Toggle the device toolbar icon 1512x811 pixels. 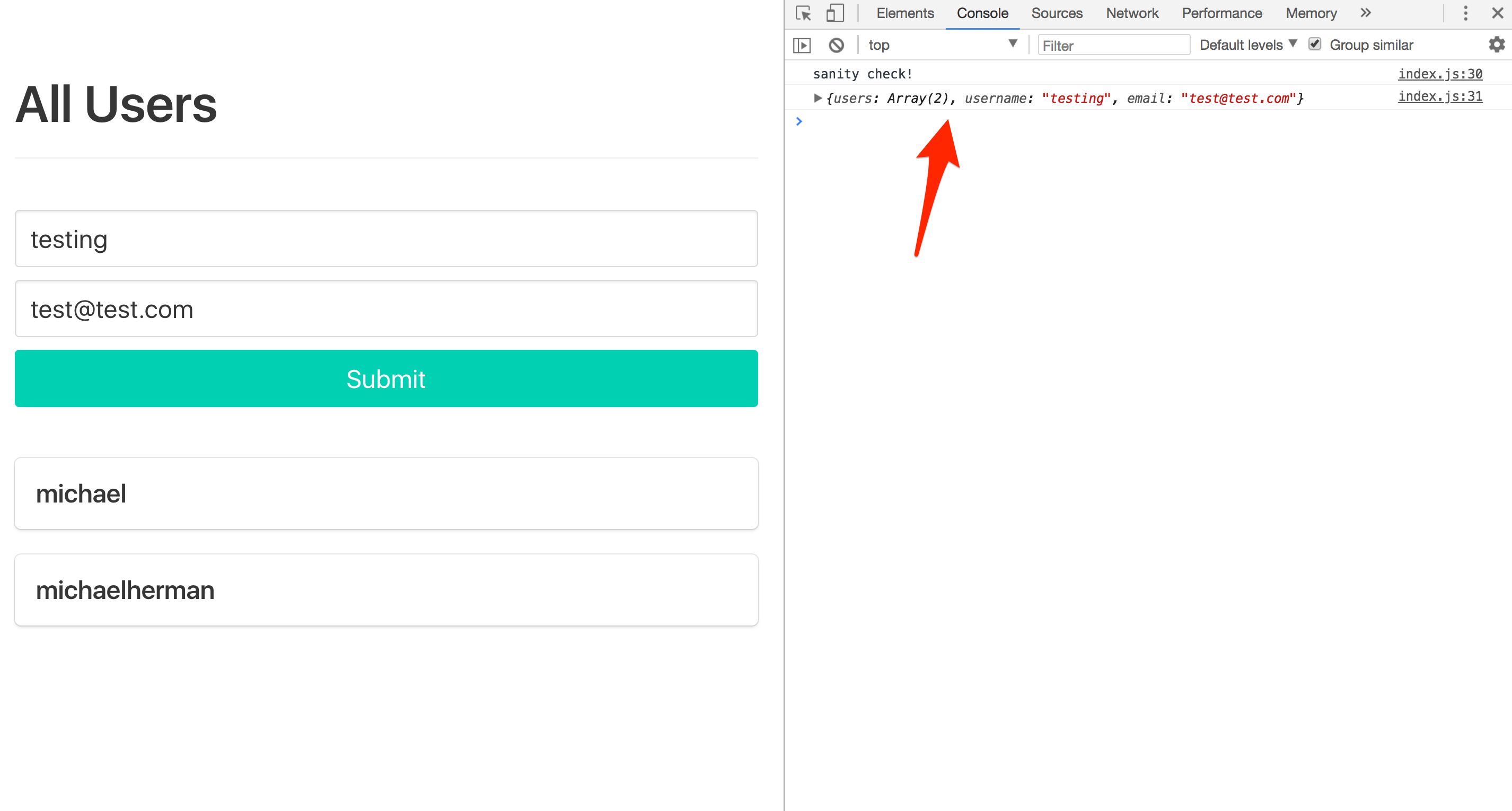point(834,13)
